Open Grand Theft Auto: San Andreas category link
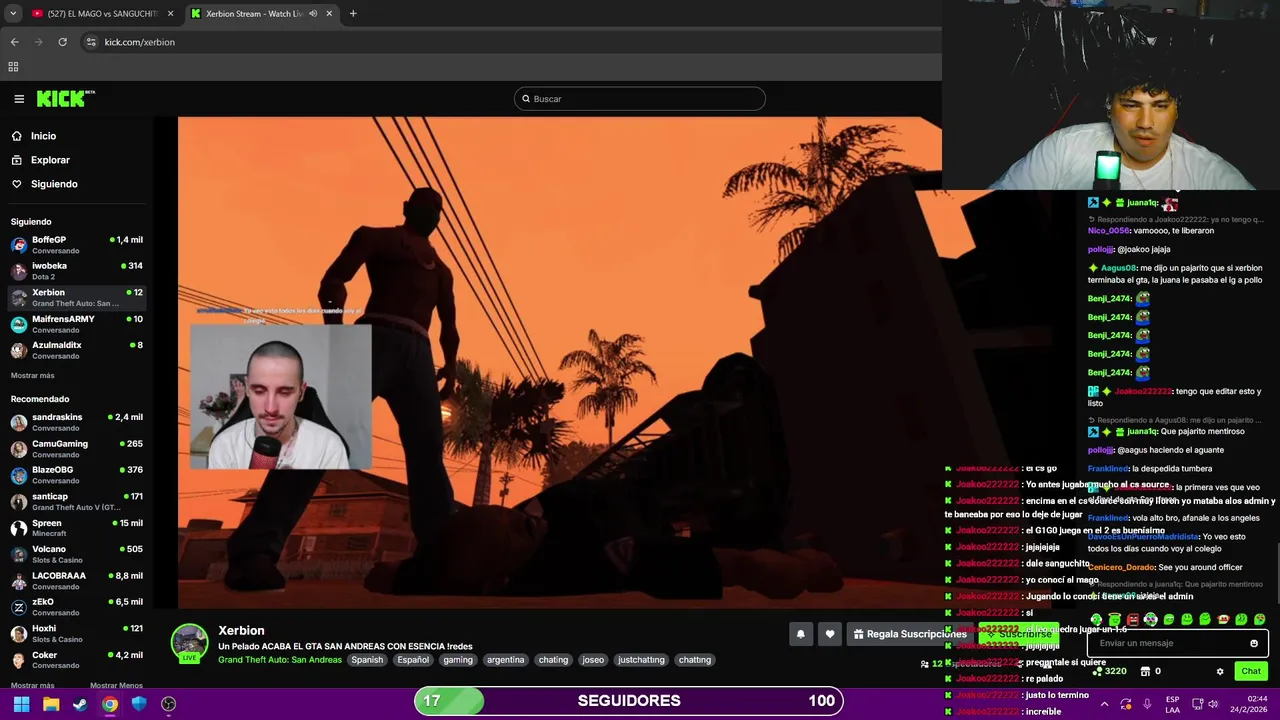This screenshot has height=720, width=1280. click(280, 660)
